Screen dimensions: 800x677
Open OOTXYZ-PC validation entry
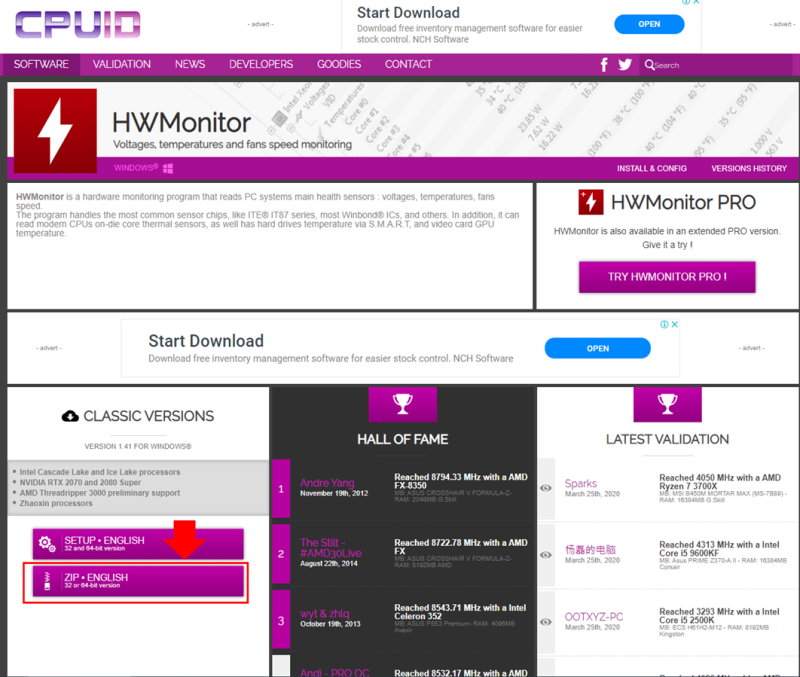tap(594, 617)
